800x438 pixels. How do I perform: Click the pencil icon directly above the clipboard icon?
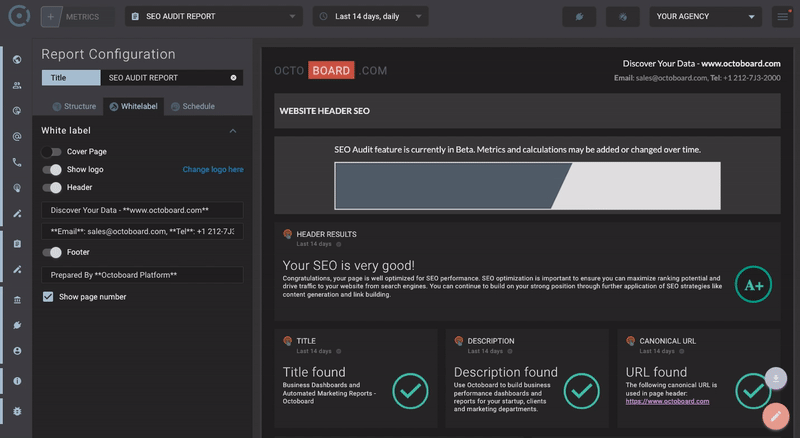tap(17, 214)
